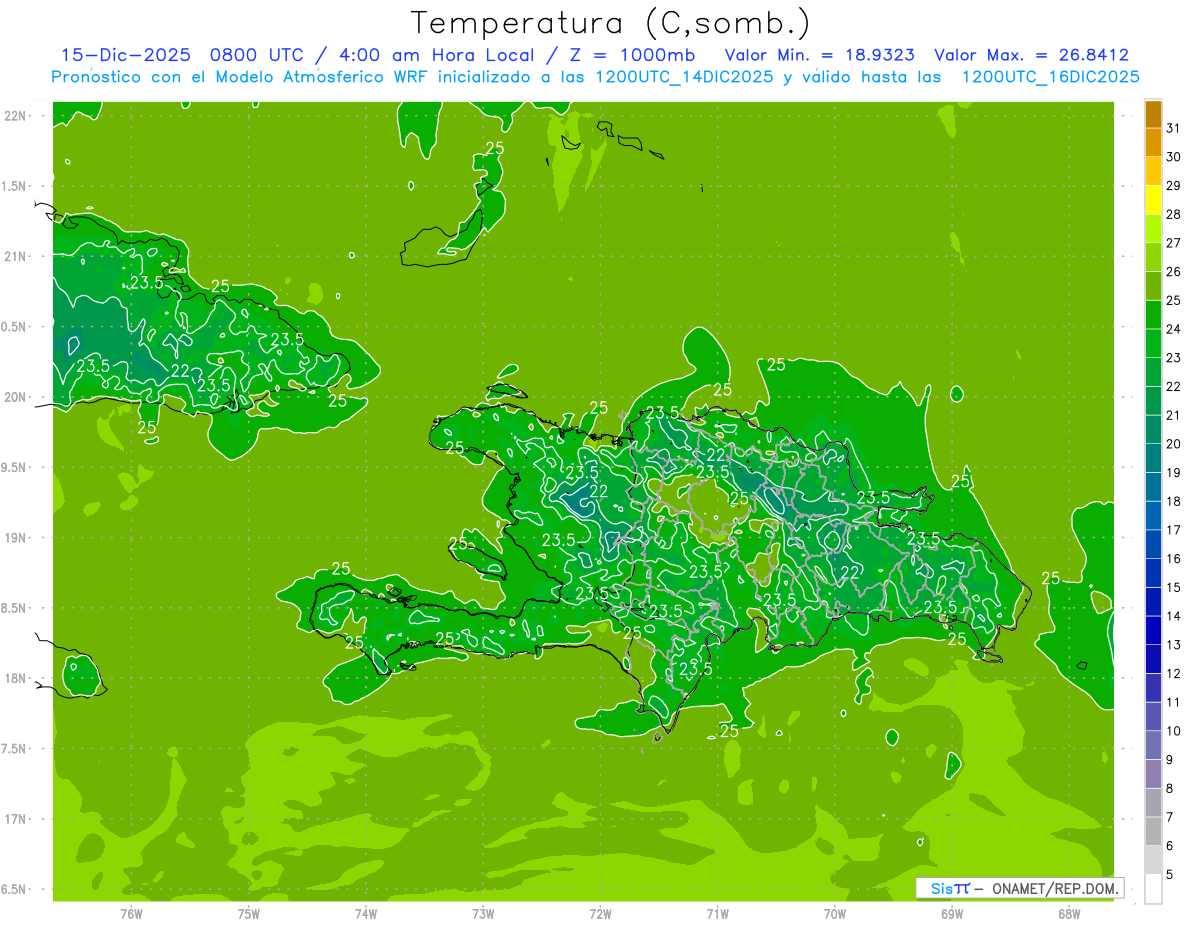
Task: Click the "74W" longitude axis label
Action: 366,913
